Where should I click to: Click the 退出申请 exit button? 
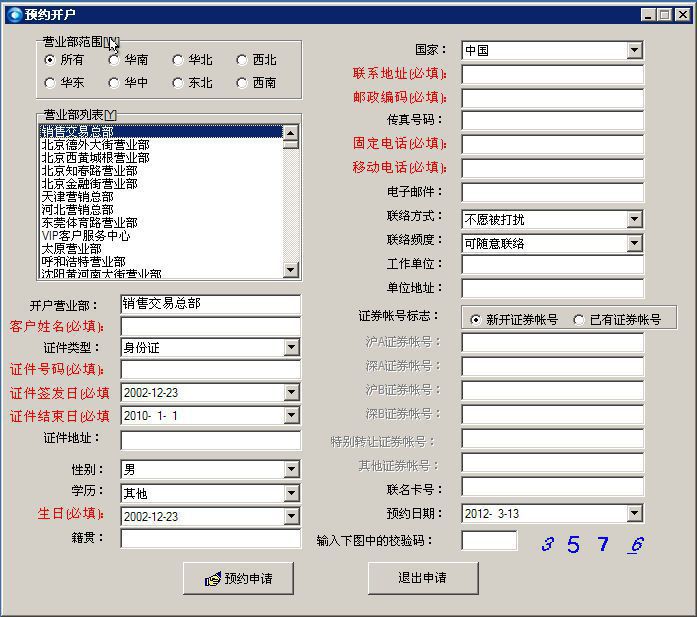pyautogui.click(x=423, y=578)
